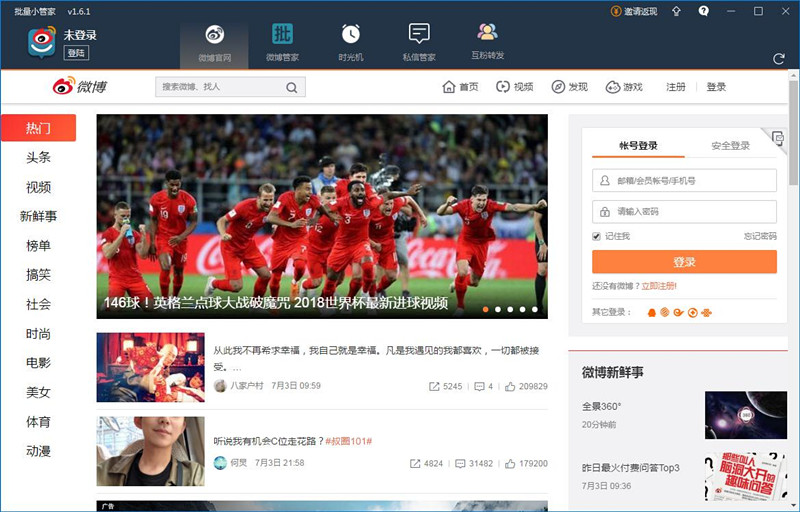Select 热门 in the left sidebar

[x=38, y=127]
